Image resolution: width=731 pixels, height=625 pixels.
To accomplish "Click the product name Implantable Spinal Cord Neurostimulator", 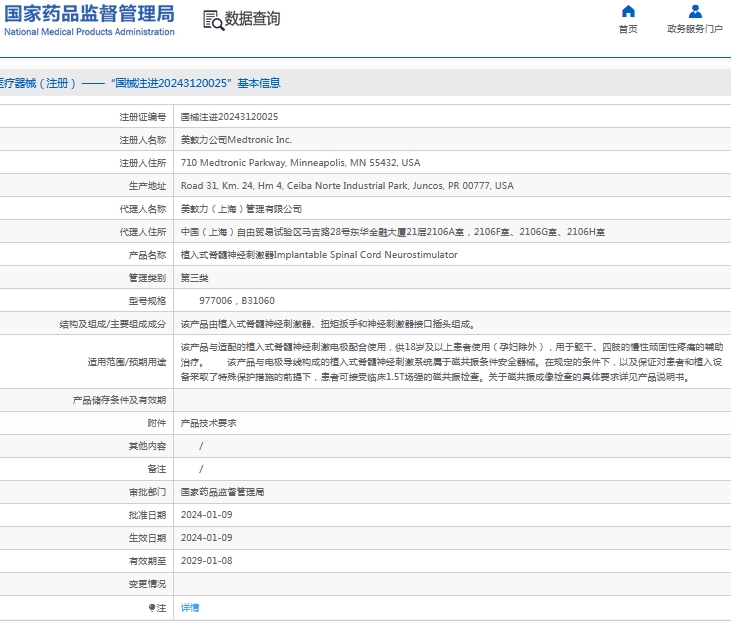I will 319,255.
